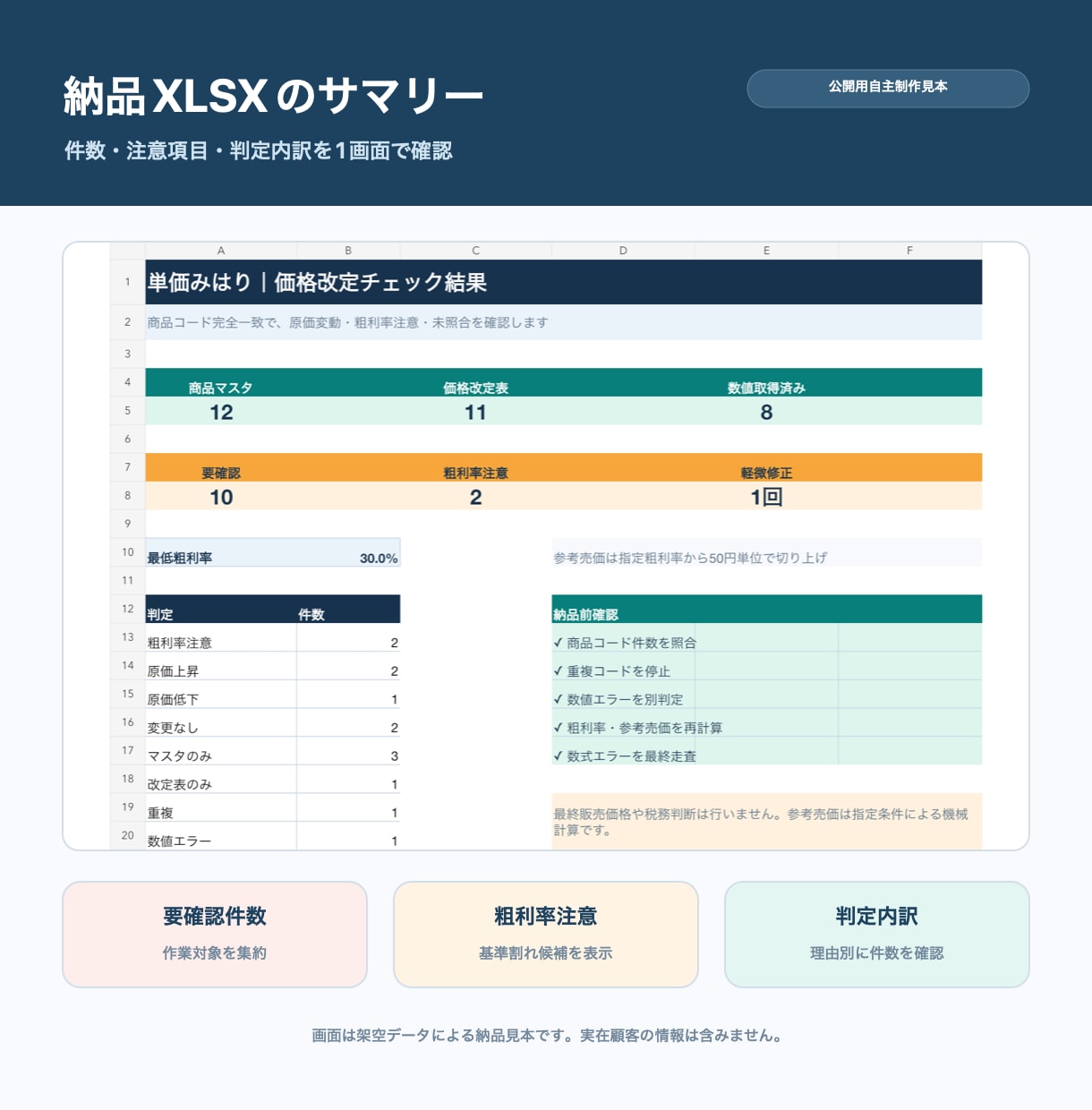Open the 粗利率注意 card at the bottom
The image size is (1092, 1110).
546,934
